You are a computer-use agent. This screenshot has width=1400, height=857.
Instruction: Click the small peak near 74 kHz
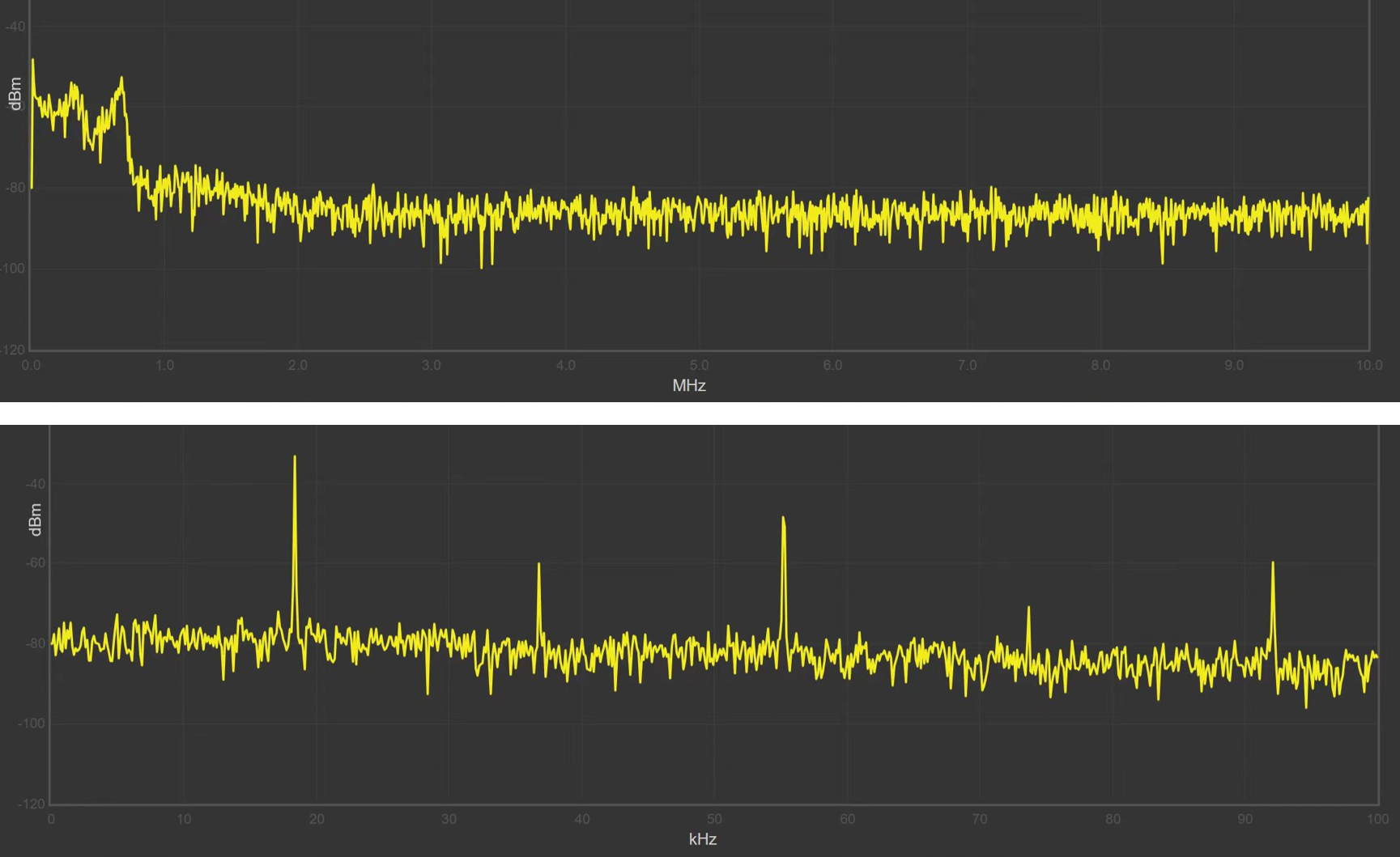pos(1028,609)
